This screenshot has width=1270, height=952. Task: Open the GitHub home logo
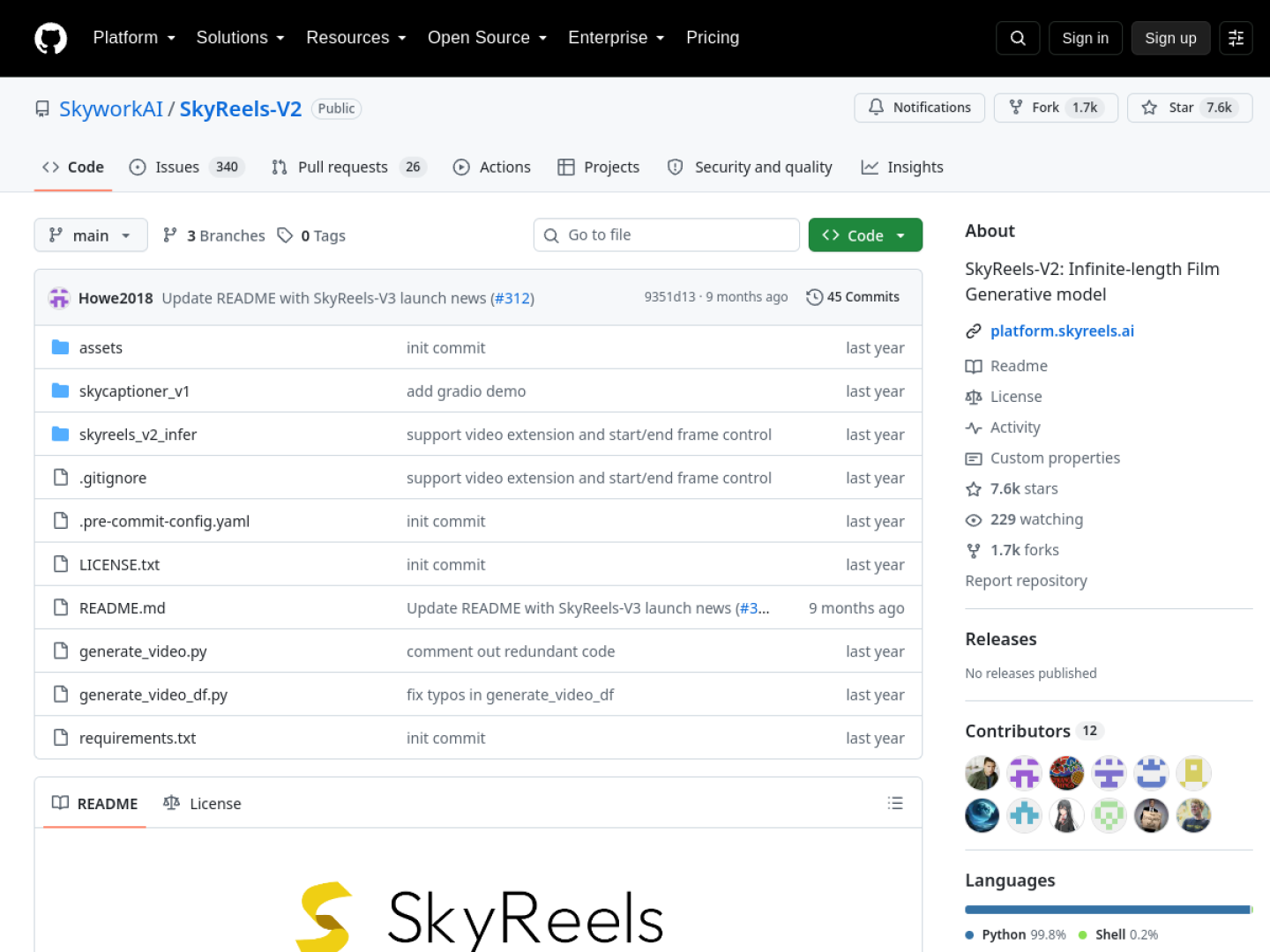tap(50, 38)
